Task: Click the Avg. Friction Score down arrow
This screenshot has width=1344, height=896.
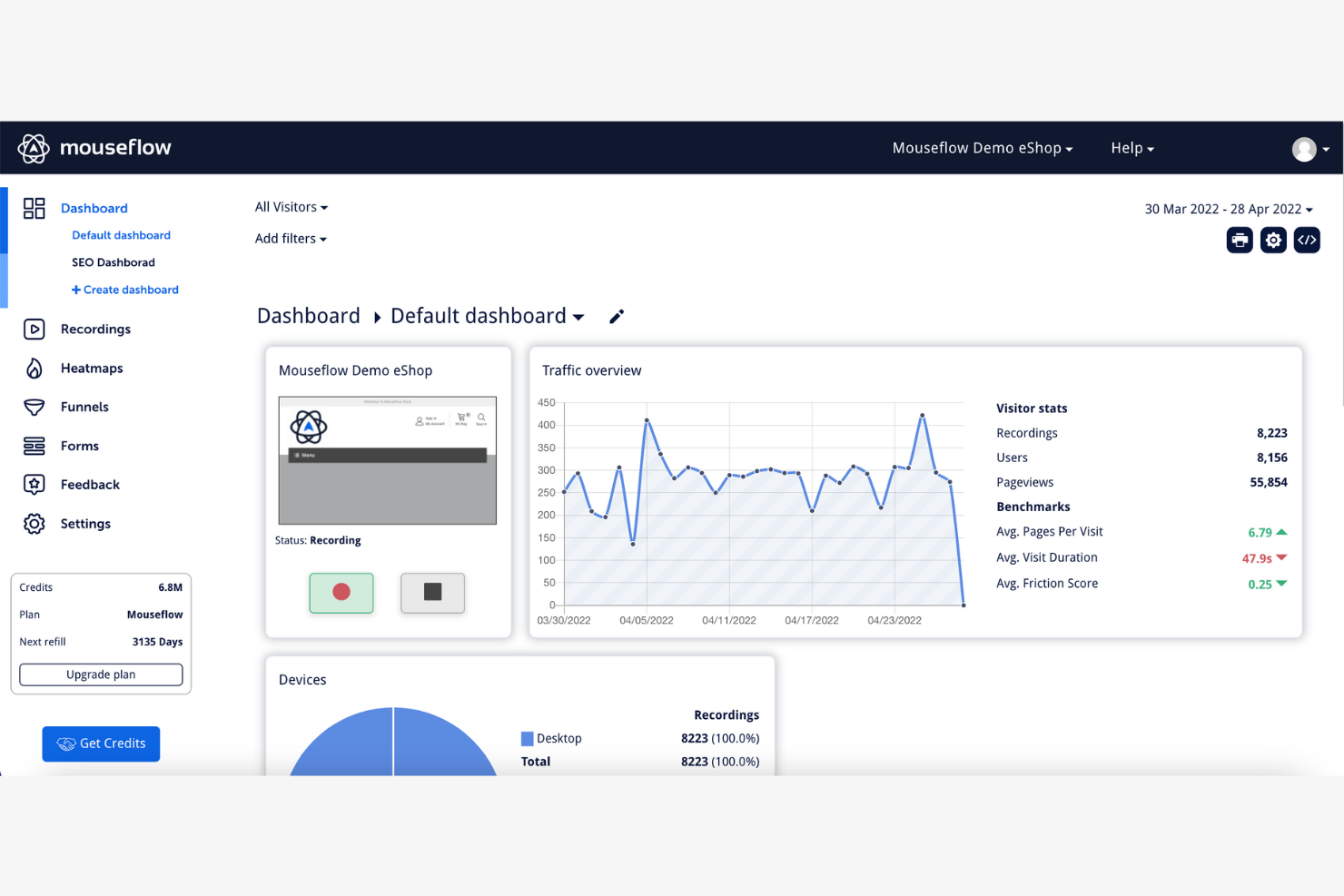Action: click(1281, 584)
